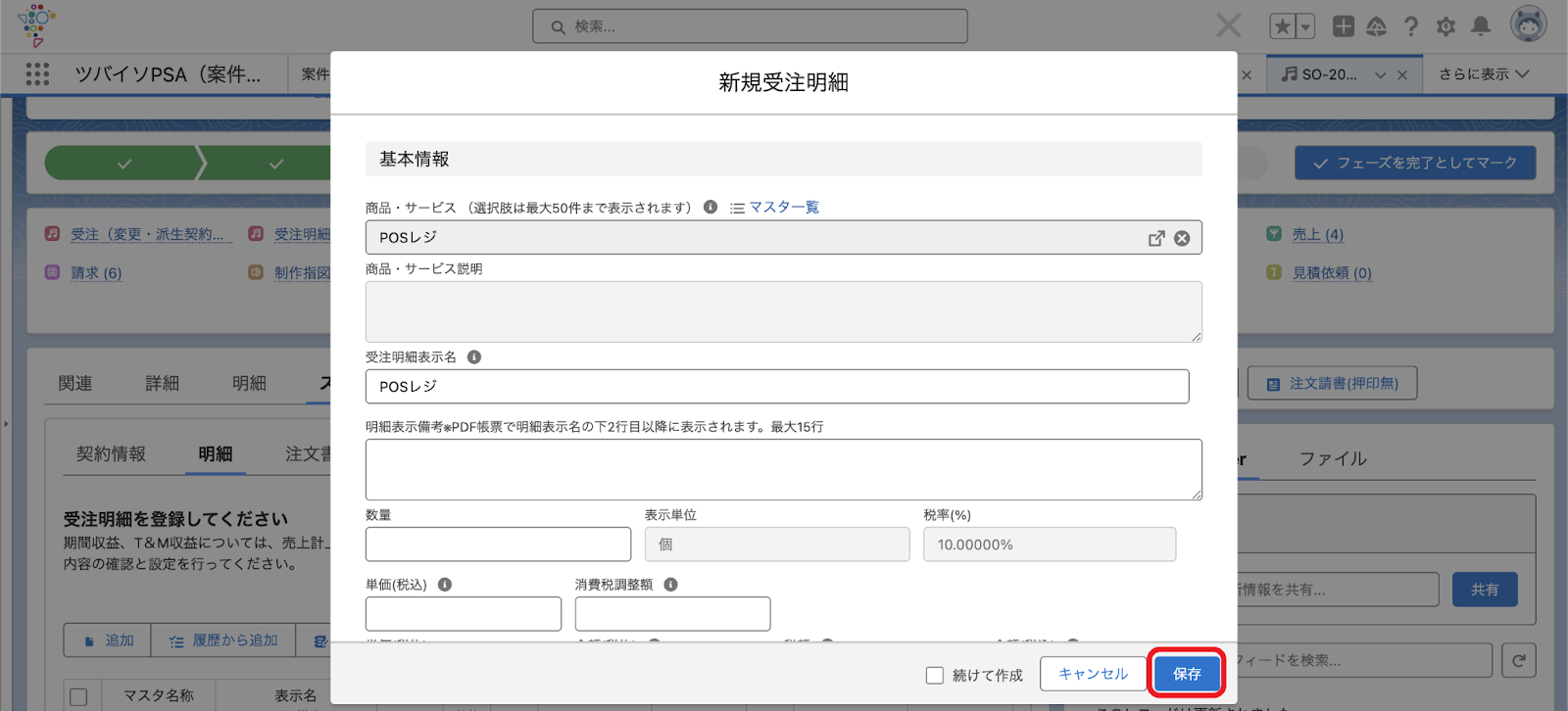Click the 売上 icon beside 売上 (4)

tap(1274, 234)
